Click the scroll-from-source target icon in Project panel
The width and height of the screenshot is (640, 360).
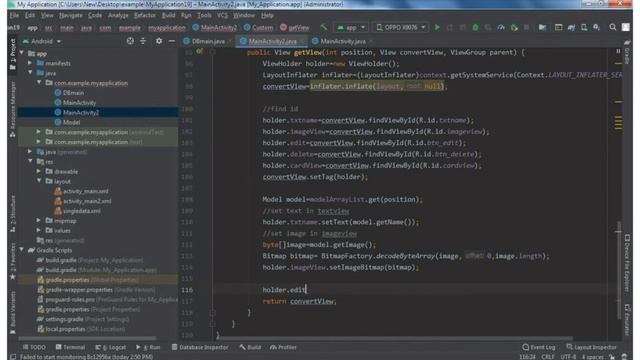[x=130, y=41]
